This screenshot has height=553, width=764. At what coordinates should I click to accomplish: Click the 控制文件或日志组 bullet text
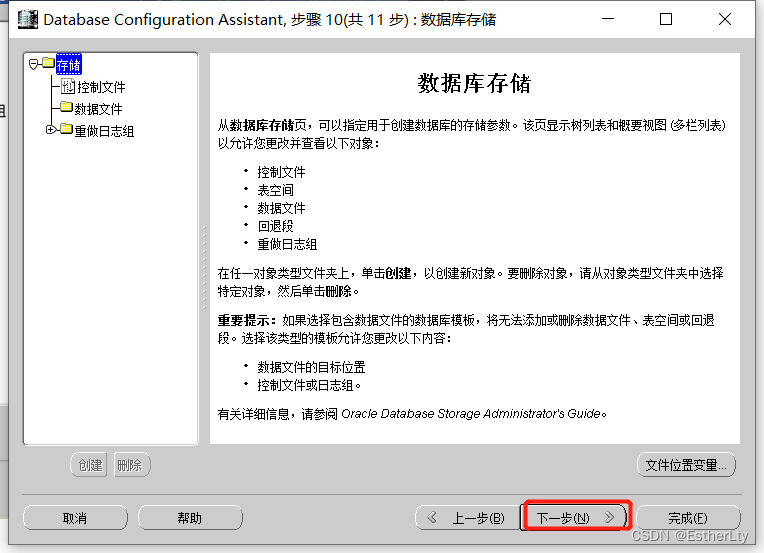coord(305,385)
